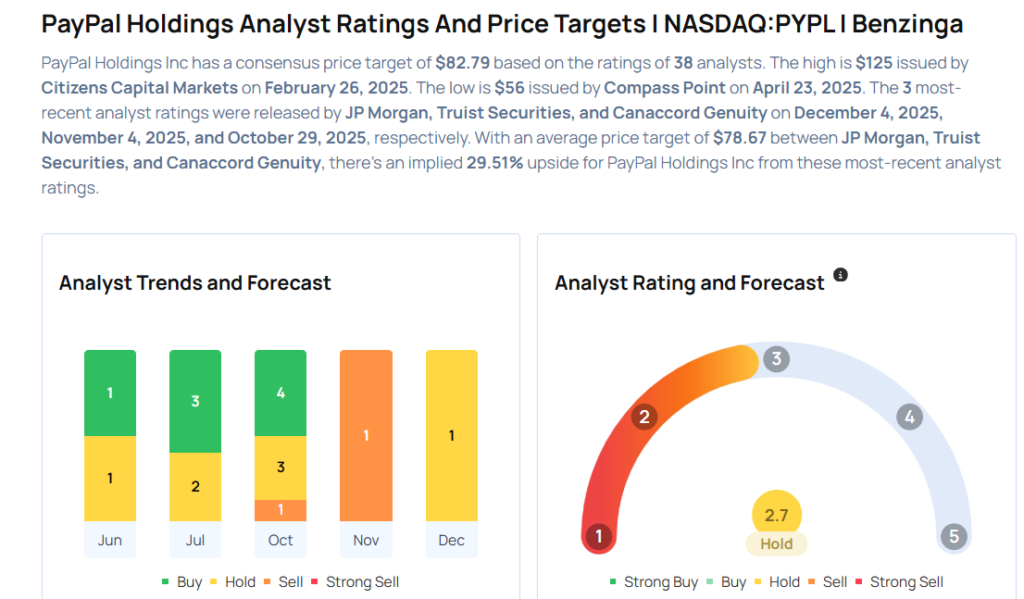1024x599 pixels.
Task: Click gauge marker number 3
Action: (x=775, y=359)
